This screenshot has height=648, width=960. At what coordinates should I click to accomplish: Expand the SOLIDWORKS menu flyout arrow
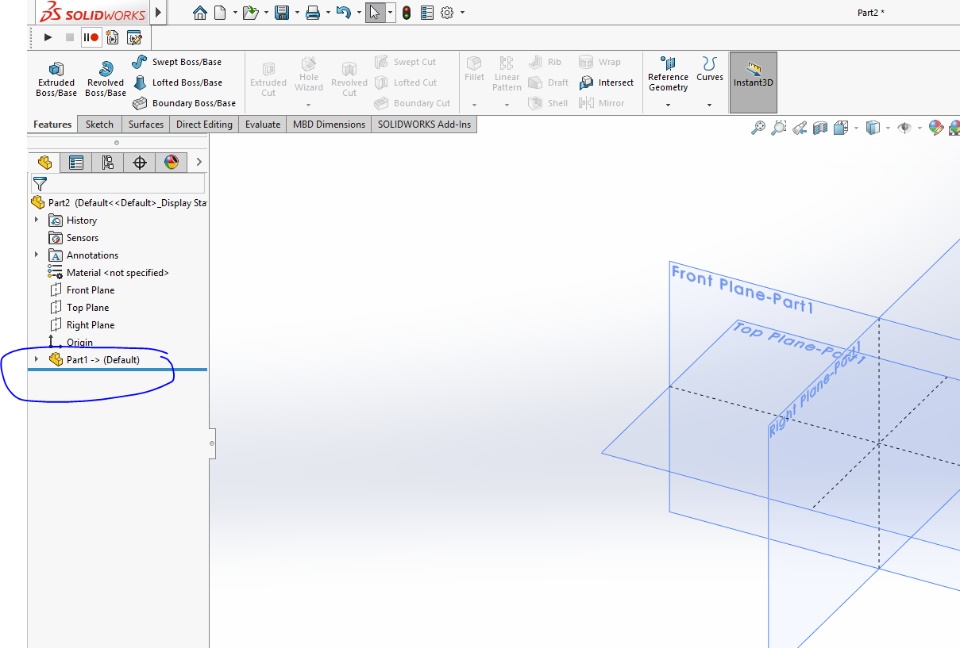tap(158, 12)
